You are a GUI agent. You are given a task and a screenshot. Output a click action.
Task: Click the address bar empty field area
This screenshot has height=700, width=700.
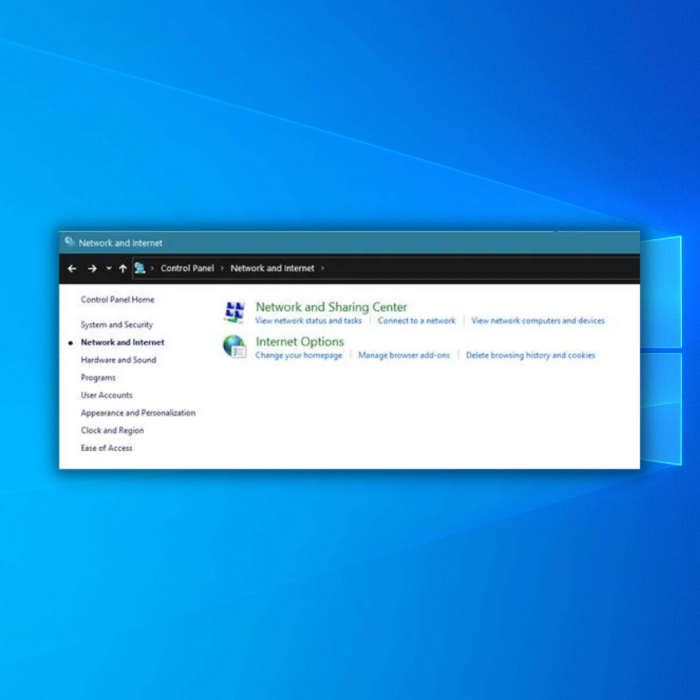482,268
